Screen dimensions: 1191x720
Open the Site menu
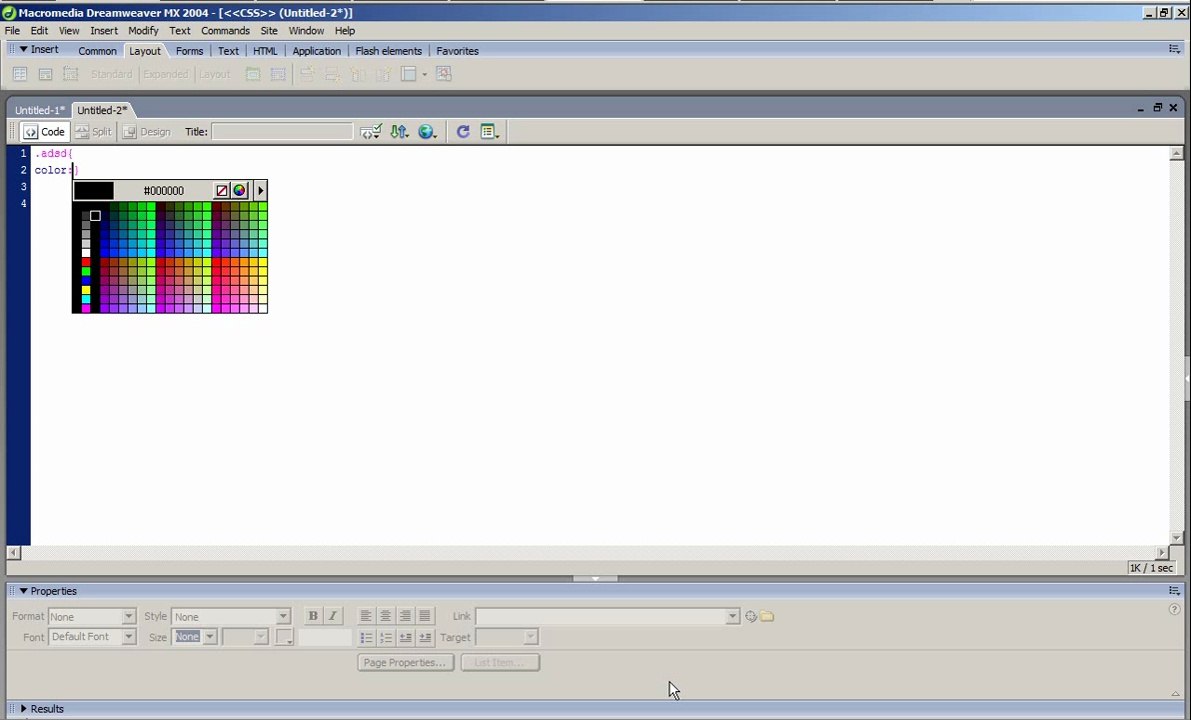tap(269, 30)
